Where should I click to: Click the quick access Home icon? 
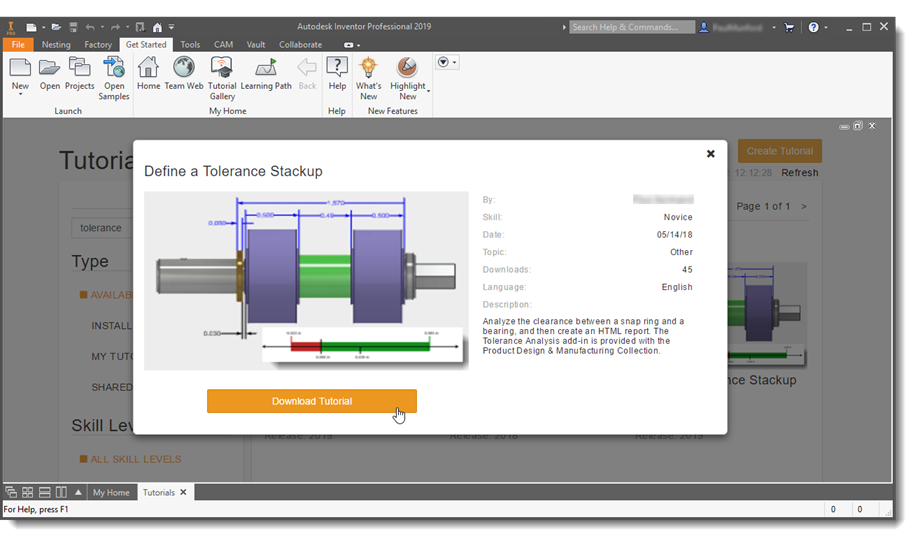pos(157,27)
